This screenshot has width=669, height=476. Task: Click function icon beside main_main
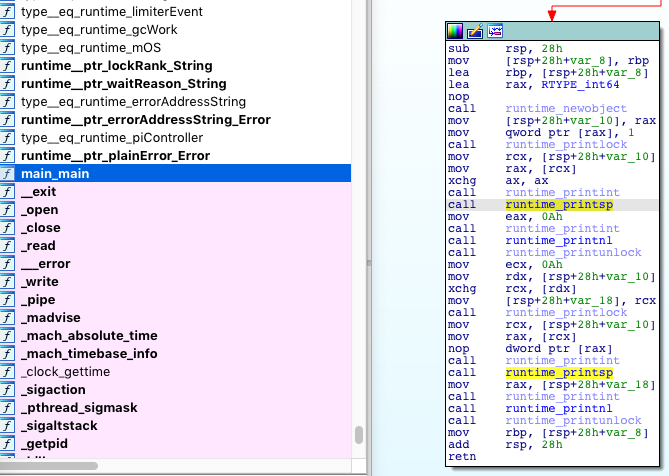click(7, 174)
